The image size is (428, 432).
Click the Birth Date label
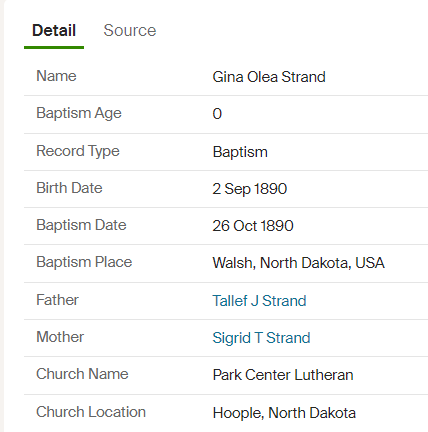point(69,188)
